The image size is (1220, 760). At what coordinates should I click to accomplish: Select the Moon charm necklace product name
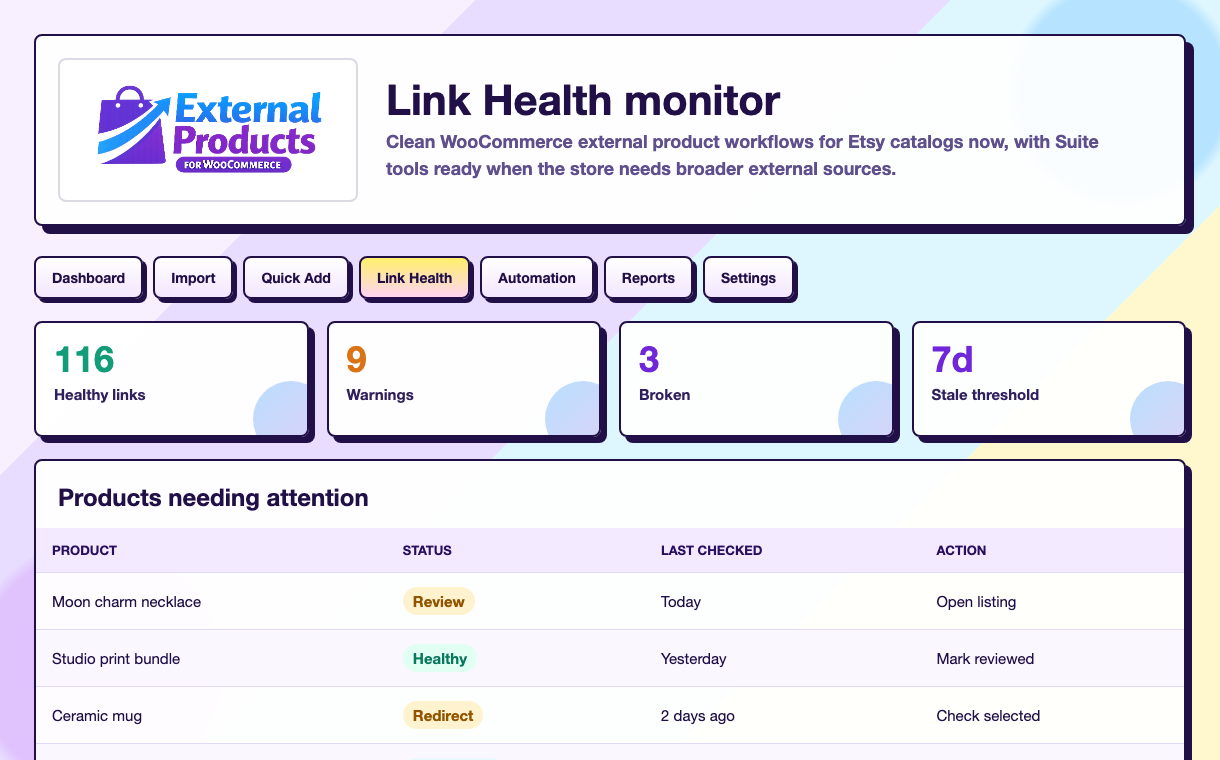(126, 602)
